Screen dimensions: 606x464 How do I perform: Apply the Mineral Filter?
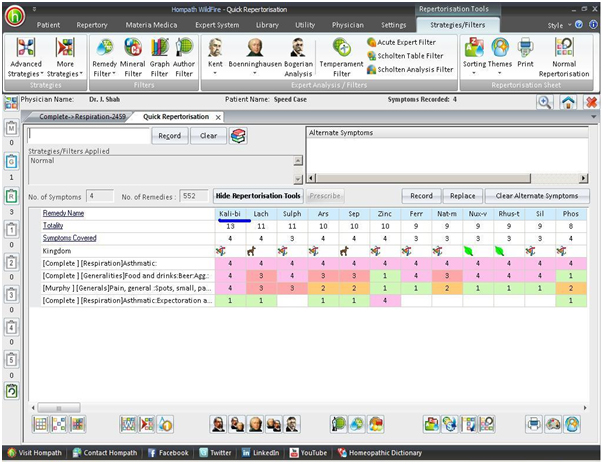tap(133, 57)
